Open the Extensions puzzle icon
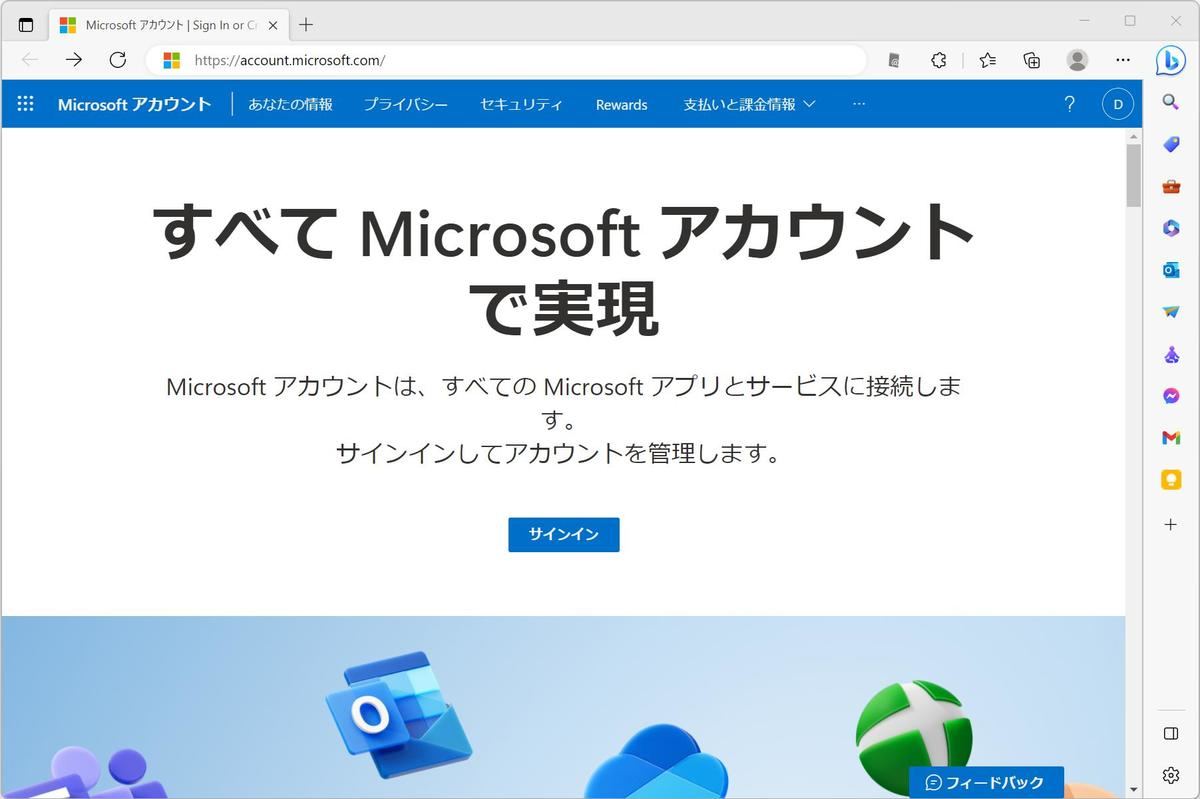1200x799 pixels. [939, 60]
